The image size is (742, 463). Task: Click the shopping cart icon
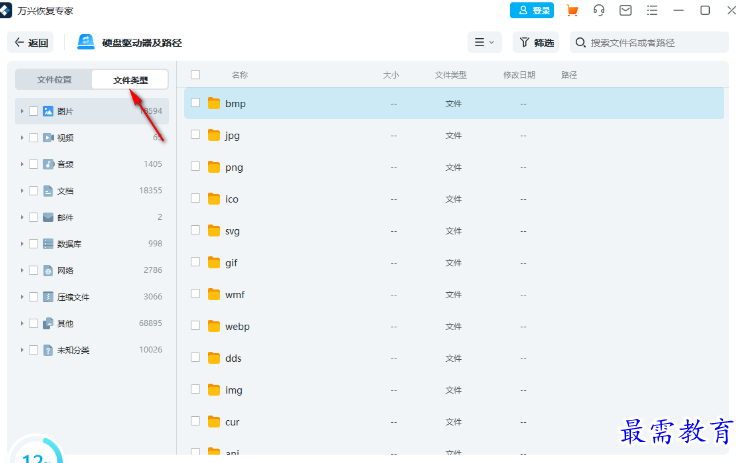572,10
